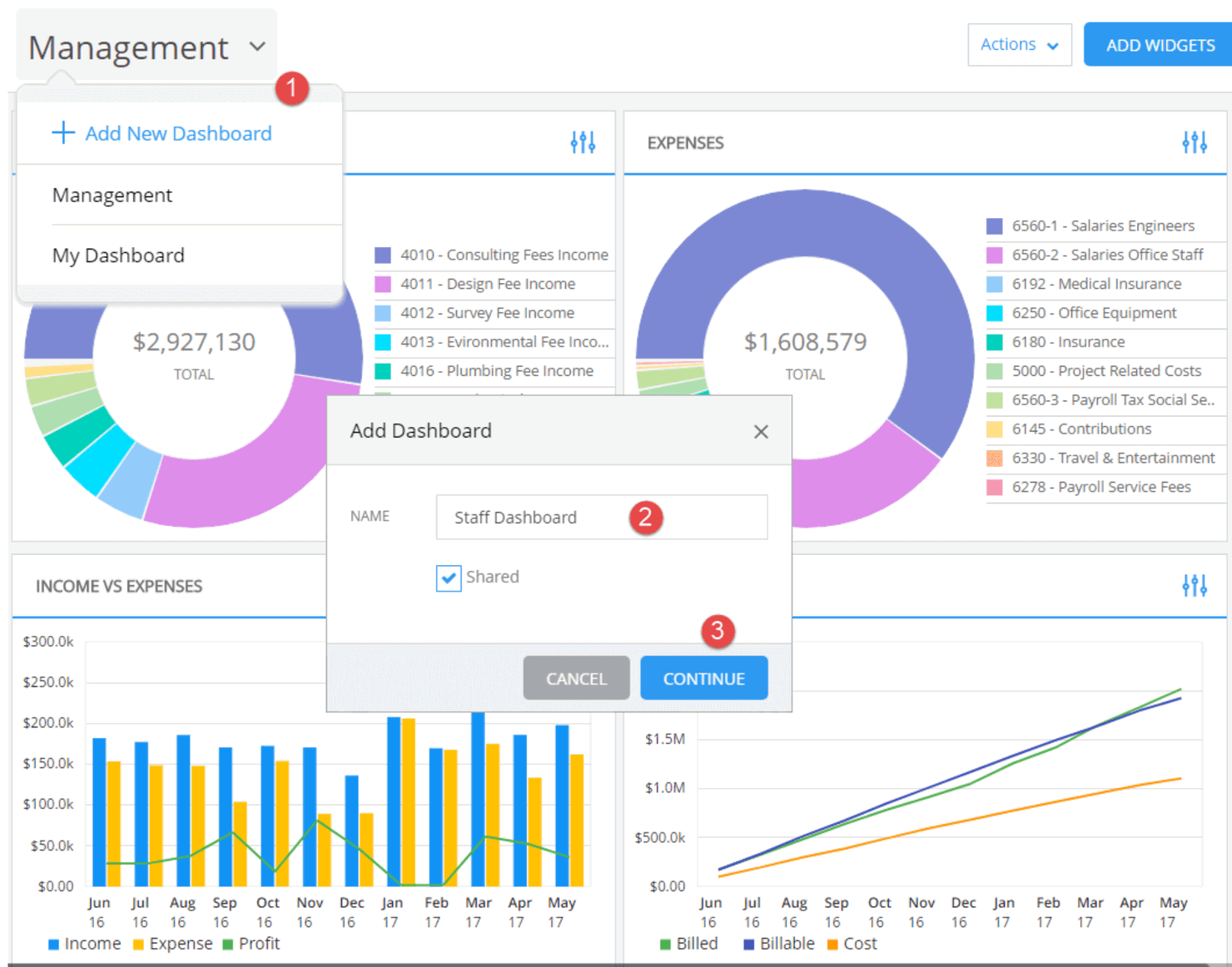Click the 6330 Travel & Entertainment color swatch
Viewport: 1232px width, 967px height.
(x=994, y=459)
